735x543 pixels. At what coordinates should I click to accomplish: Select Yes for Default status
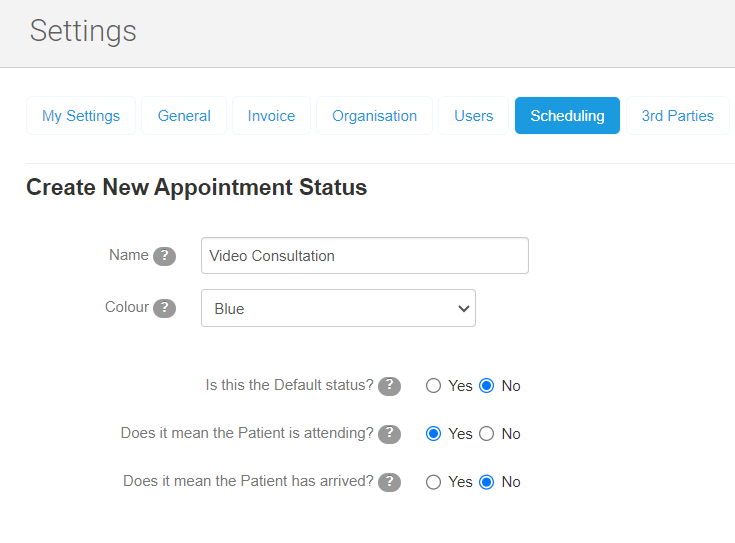tap(433, 386)
